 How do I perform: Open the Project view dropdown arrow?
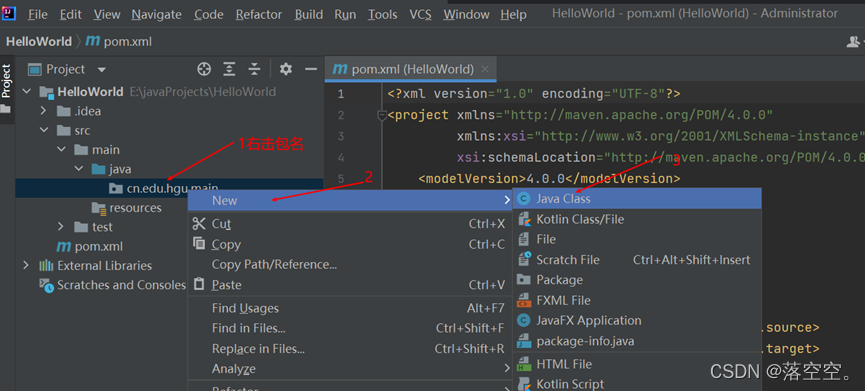point(102,69)
